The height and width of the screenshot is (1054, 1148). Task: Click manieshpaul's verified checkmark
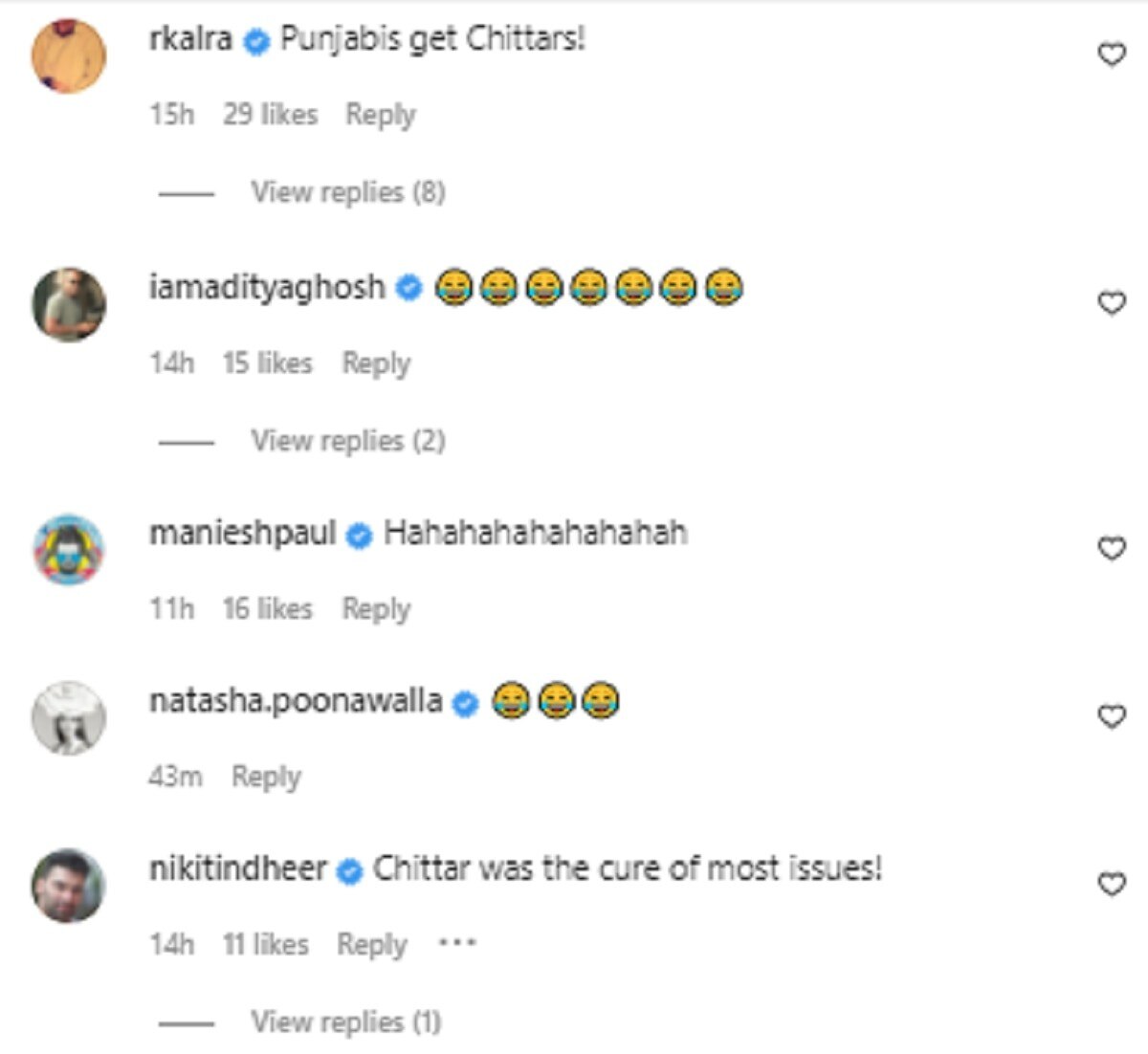(x=356, y=537)
